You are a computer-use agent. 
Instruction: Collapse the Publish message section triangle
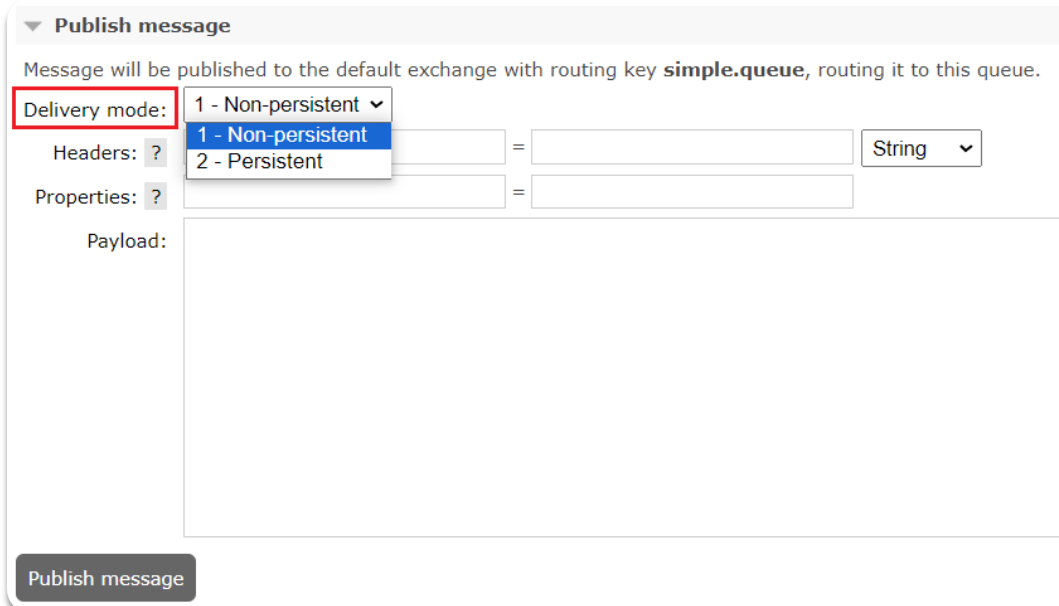(34, 26)
